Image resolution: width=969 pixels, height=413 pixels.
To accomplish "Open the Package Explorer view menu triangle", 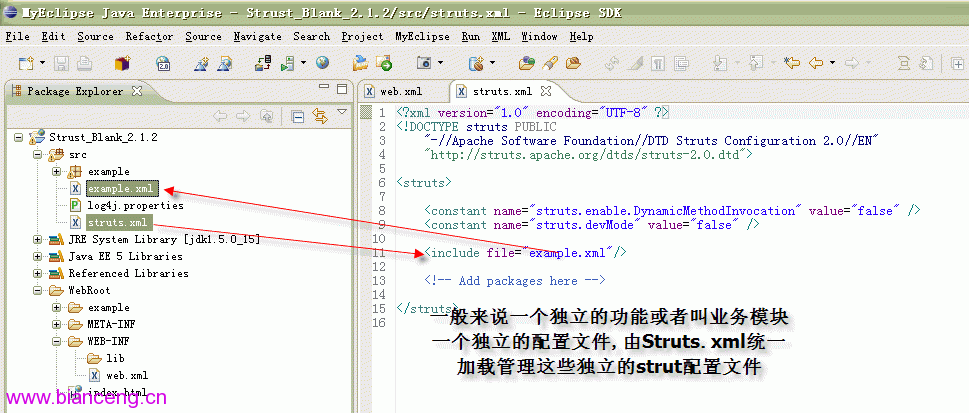I will point(342,112).
